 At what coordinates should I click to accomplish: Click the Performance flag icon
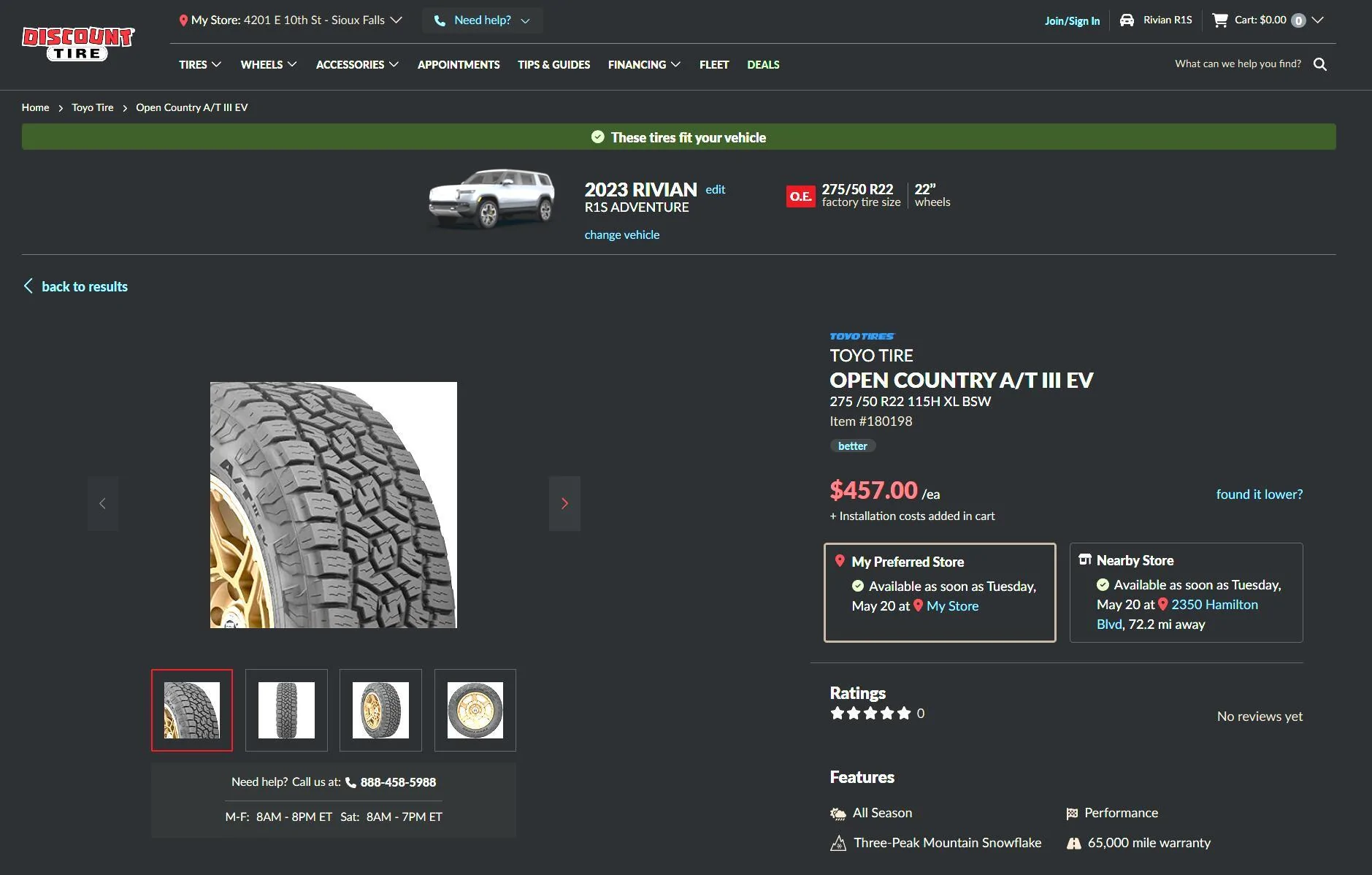[1071, 814]
